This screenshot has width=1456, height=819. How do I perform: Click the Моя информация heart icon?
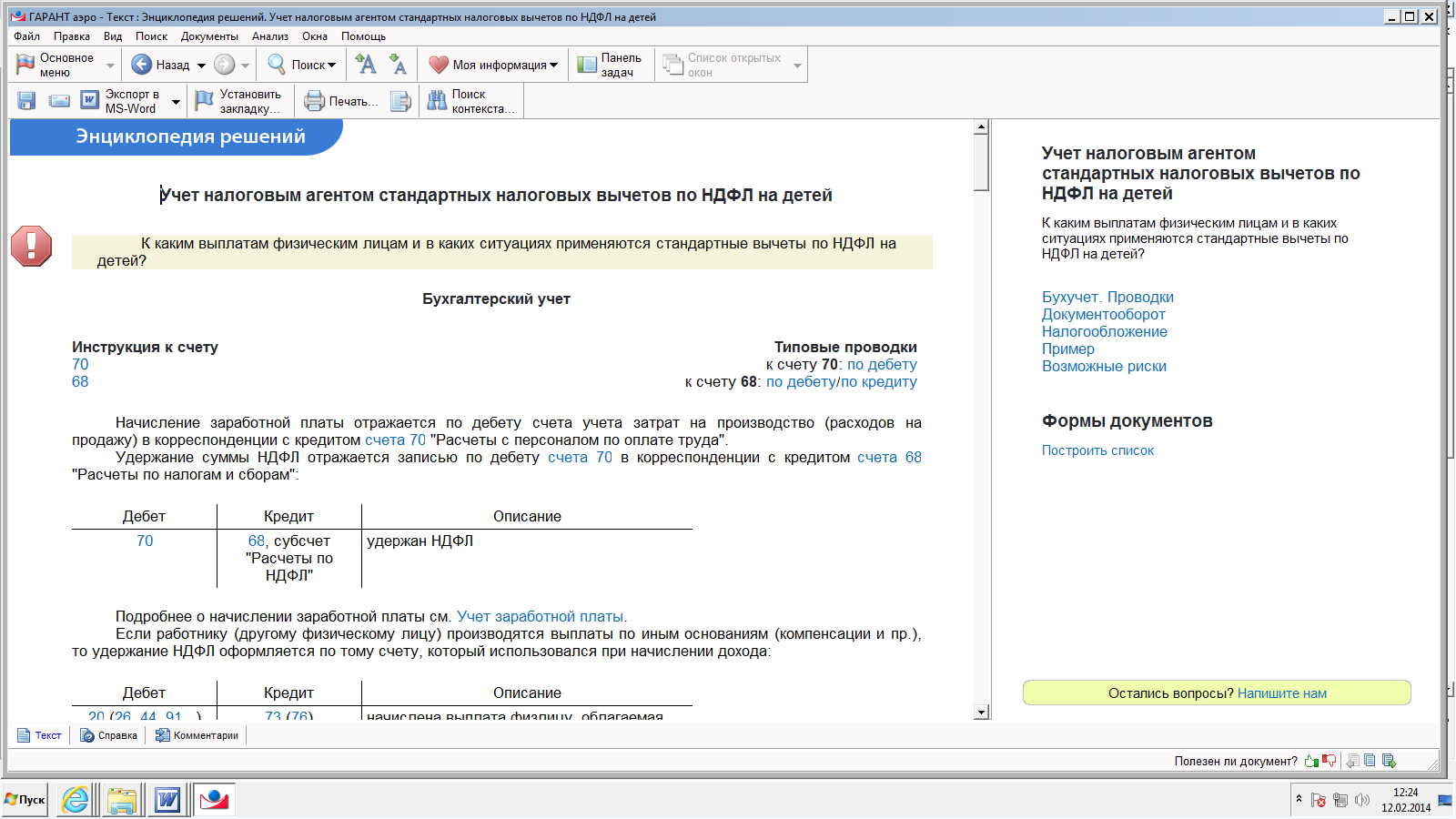[x=439, y=65]
